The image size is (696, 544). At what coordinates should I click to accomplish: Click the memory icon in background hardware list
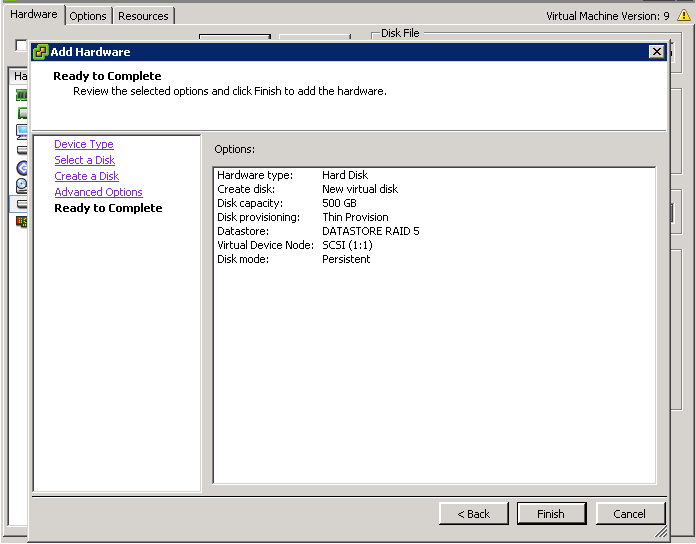tap(21, 95)
